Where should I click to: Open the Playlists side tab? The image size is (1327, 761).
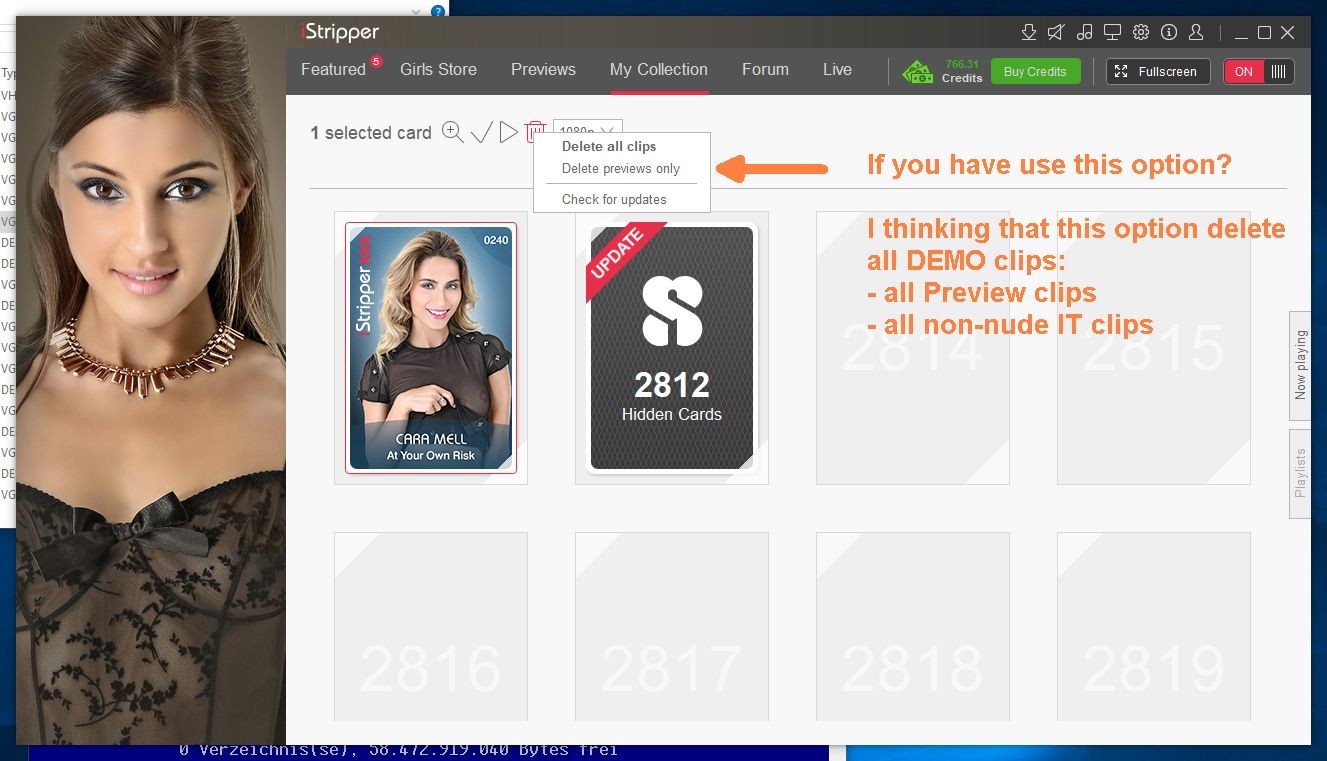pyautogui.click(x=1300, y=473)
